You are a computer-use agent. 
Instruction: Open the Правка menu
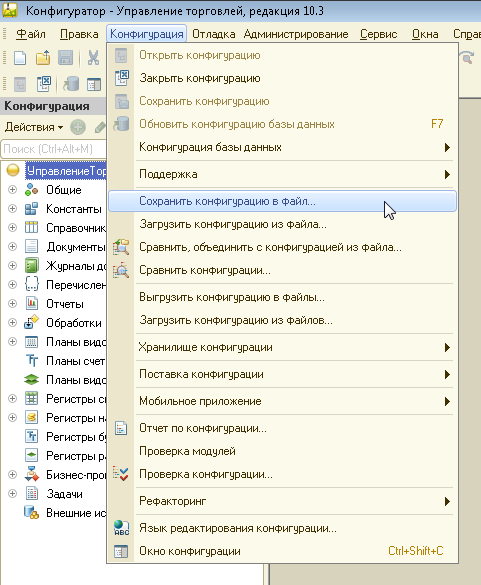[79, 34]
